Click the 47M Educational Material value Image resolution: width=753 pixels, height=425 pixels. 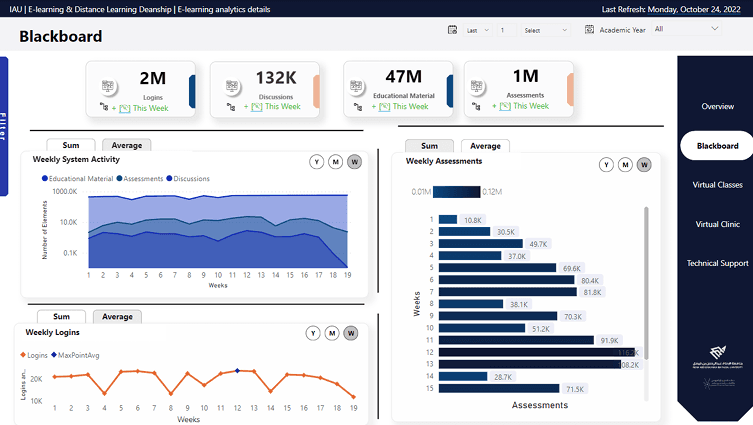click(403, 76)
